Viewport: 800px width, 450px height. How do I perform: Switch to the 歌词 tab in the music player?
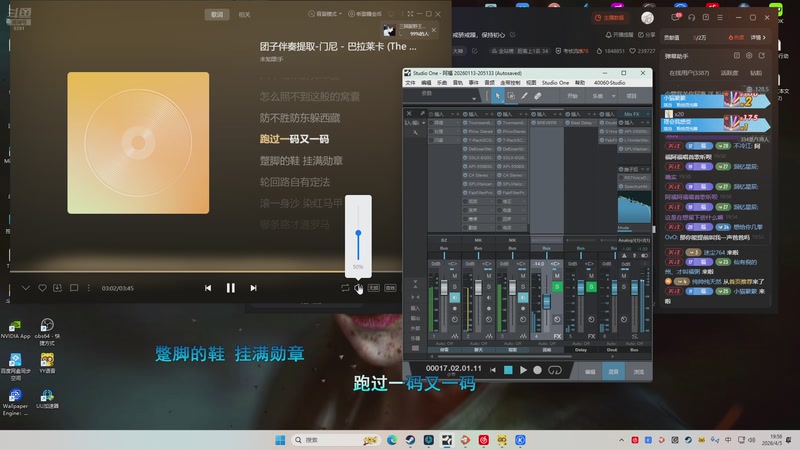pyautogui.click(x=217, y=14)
